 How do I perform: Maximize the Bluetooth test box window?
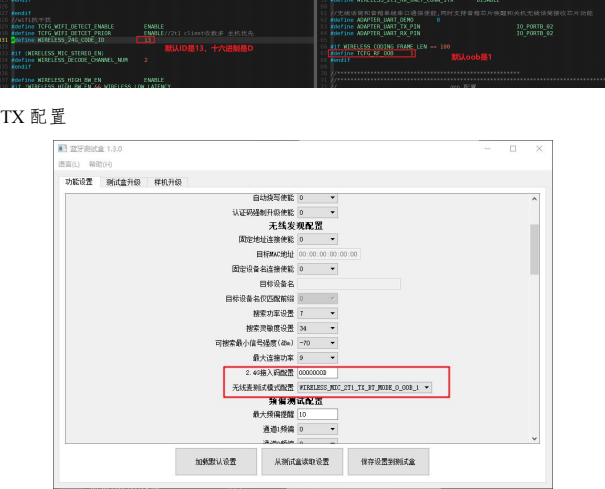pos(513,149)
